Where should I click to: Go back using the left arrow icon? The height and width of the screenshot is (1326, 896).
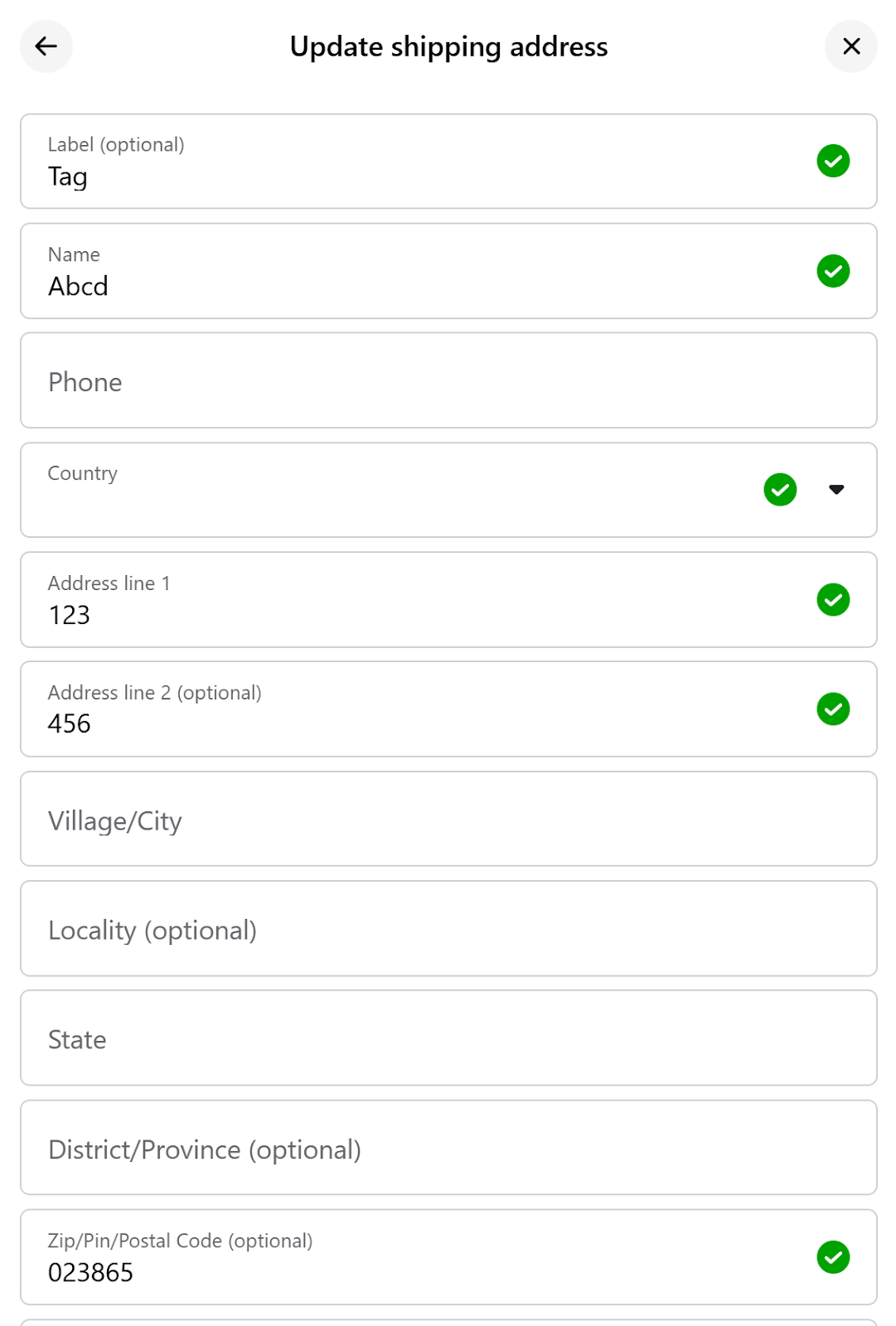[x=46, y=46]
